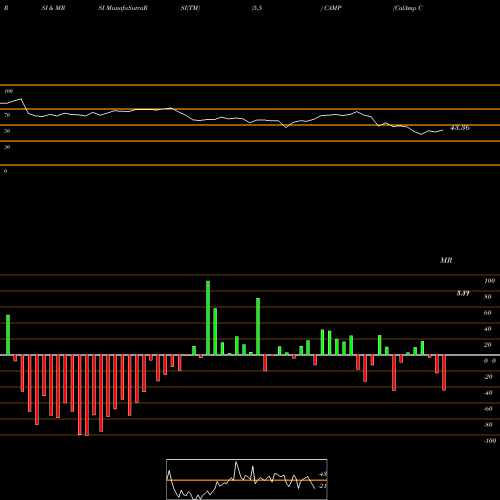Click the 40 label on the MR axis
Image resolution: width=500 pixels, height=500 pixels.
point(488,329)
